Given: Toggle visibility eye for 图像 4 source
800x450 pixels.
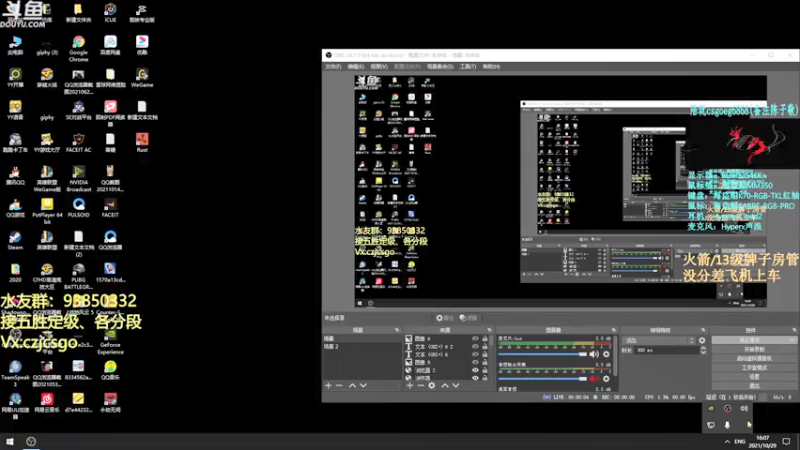Looking at the screenshot, I should (475, 338).
